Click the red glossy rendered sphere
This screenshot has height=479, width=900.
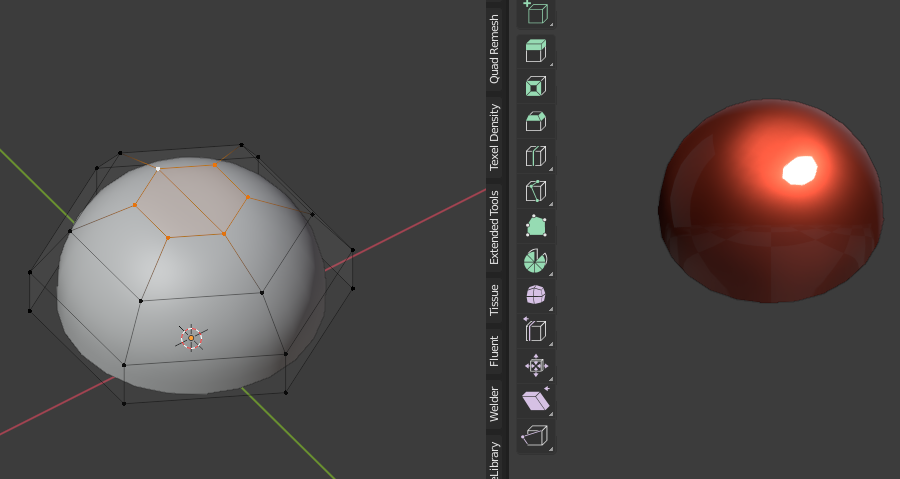[x=770, y=201]
